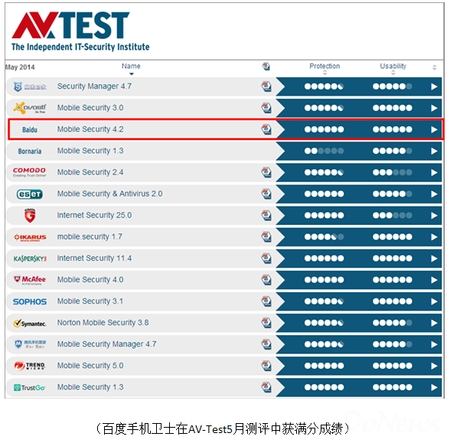
Task: Click the Bornaria brand name
Action: (x=30, y=151)
